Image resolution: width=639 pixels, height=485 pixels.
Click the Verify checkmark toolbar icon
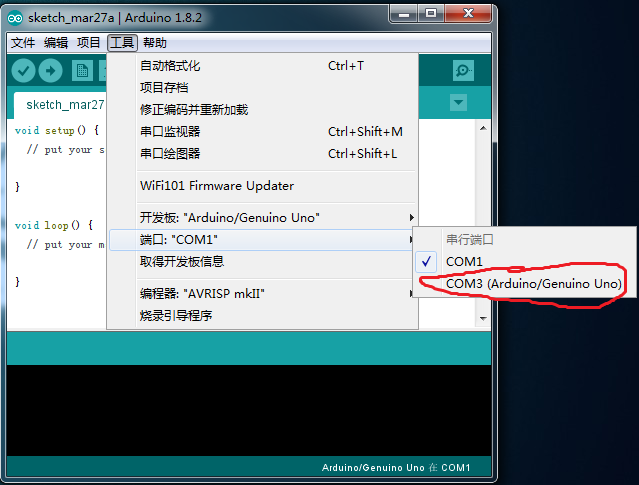(23, 71)
